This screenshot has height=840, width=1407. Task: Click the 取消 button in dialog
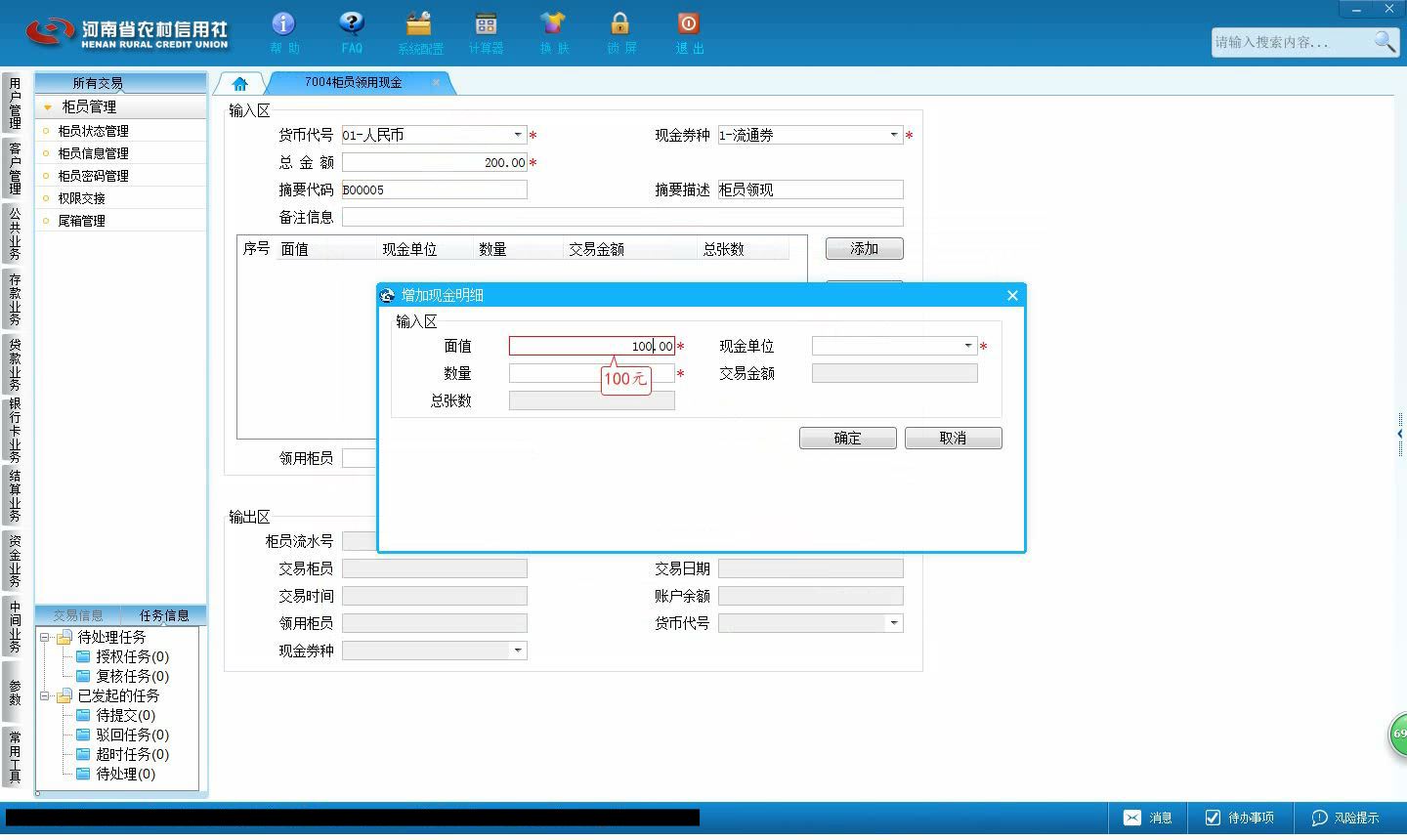[954, 439]
